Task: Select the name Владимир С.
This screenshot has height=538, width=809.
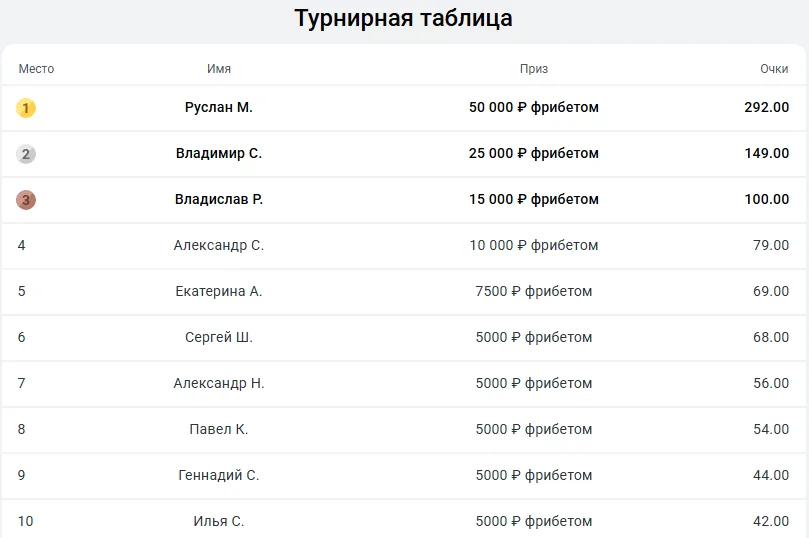Action: pyautogui.click(x=219, y=153)
